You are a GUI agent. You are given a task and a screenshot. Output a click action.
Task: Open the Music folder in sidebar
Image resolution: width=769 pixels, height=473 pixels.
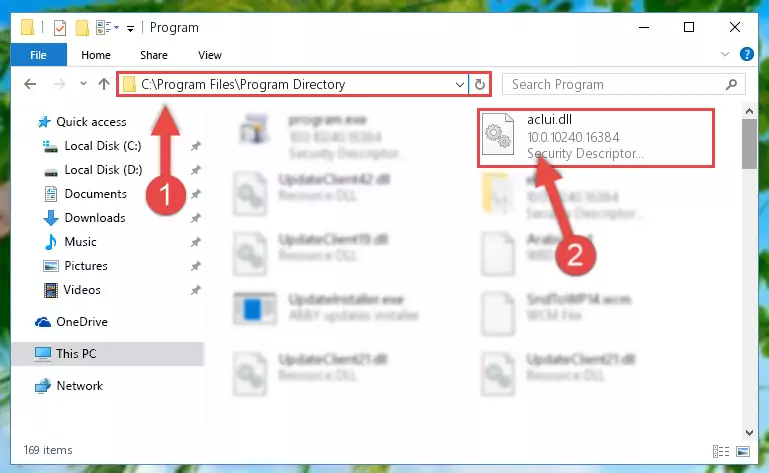(80, 242)
